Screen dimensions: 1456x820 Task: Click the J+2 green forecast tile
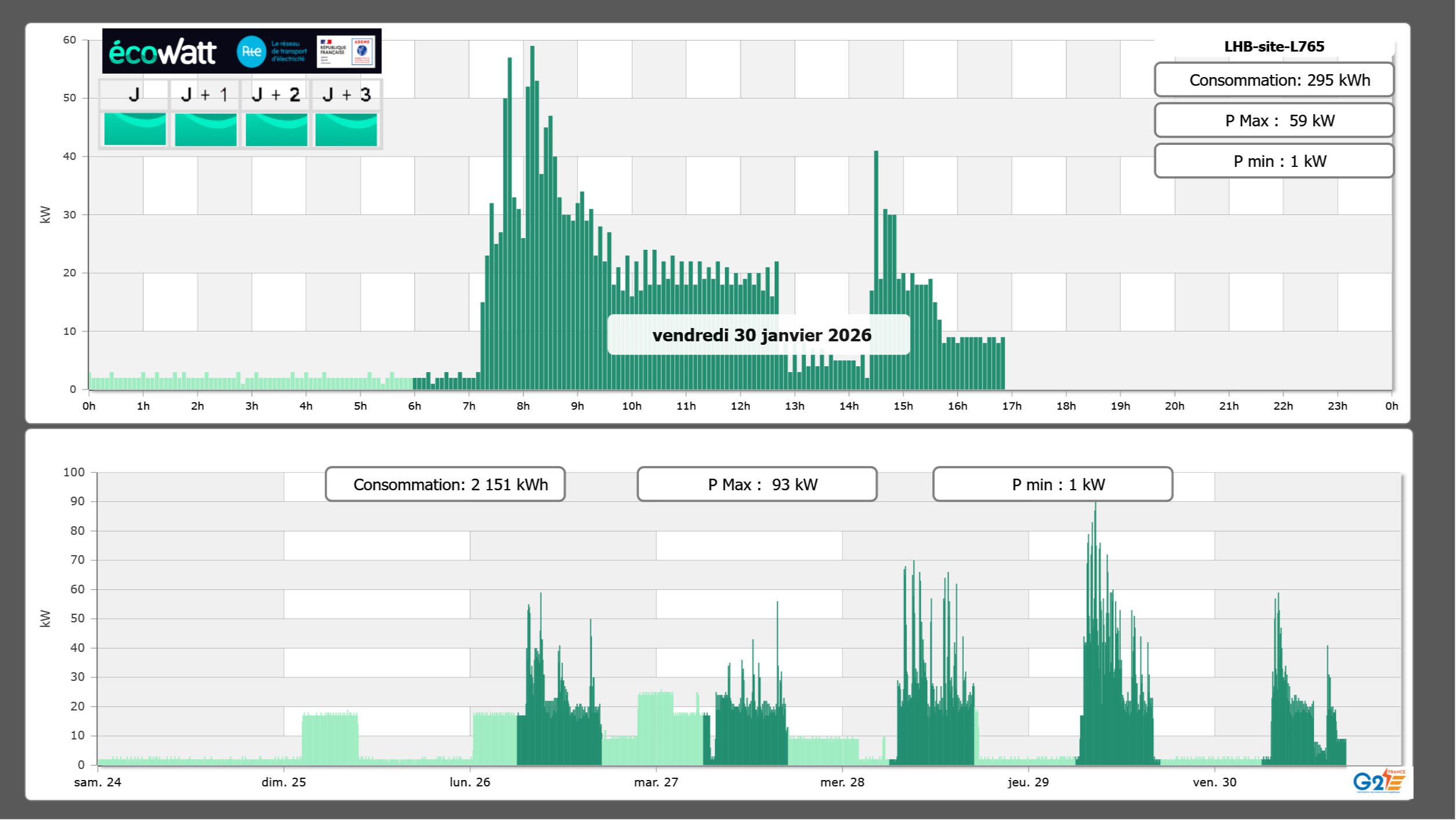click(x=276, y=129)
